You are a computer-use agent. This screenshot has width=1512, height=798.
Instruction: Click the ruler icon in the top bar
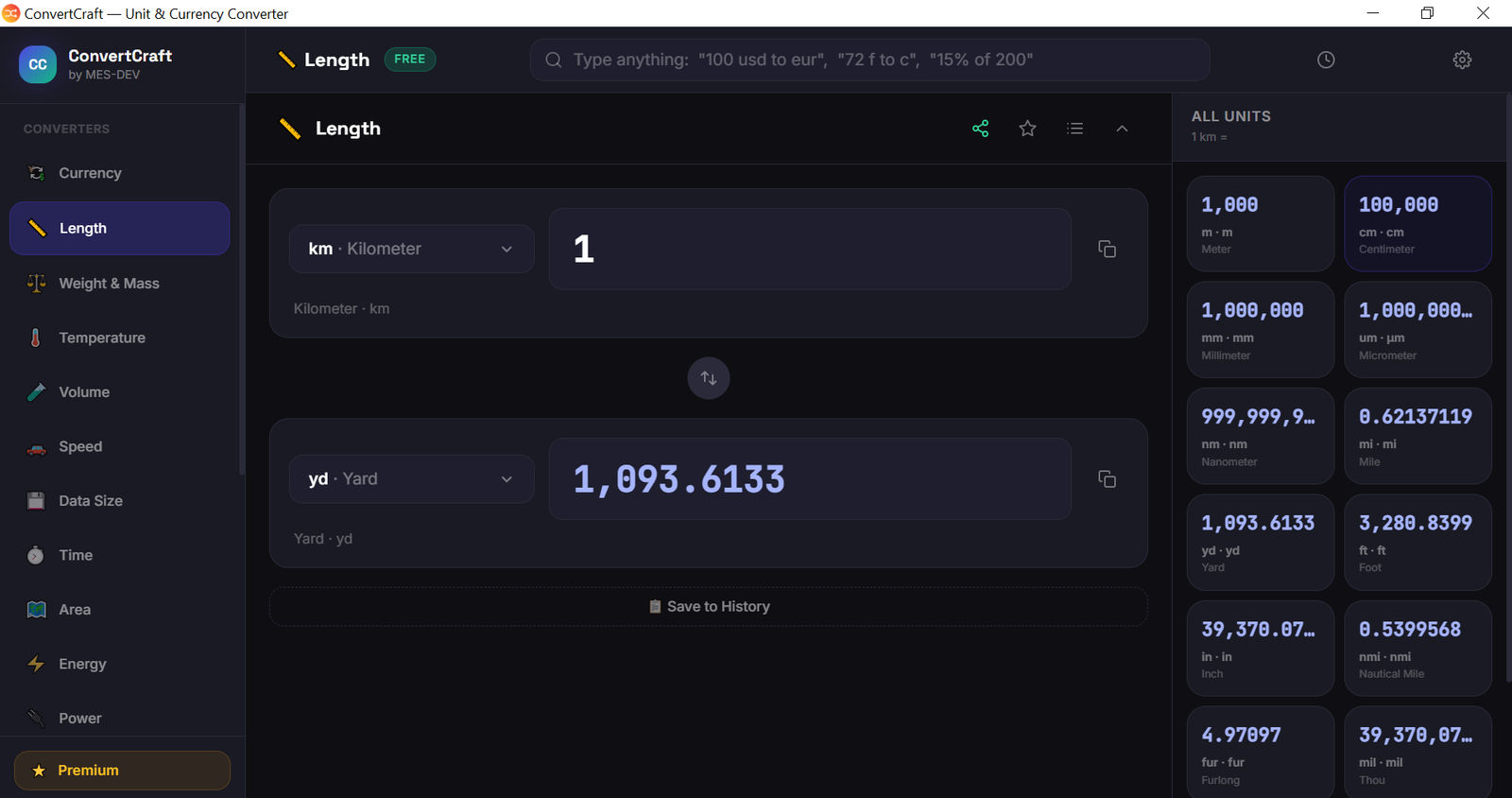tap(286, 60)
